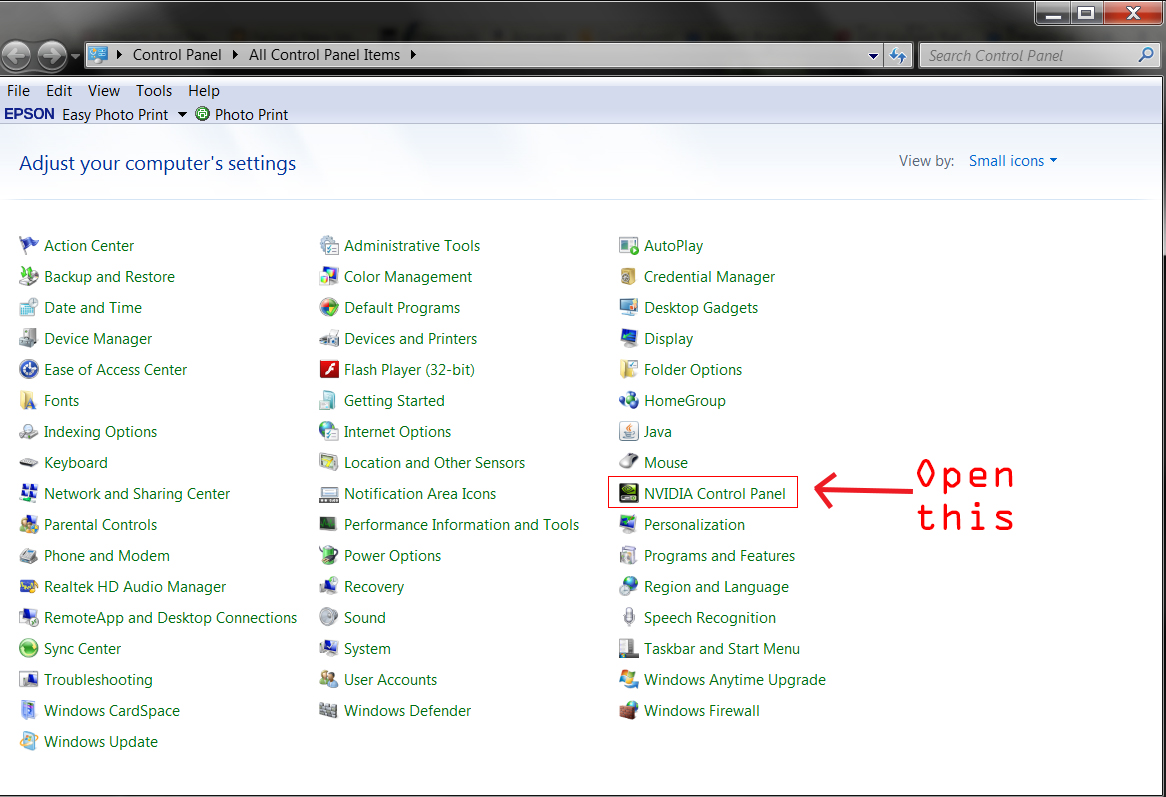Go forward with the Forward button
Screen dimensions: 1166x797
(52, 56)
